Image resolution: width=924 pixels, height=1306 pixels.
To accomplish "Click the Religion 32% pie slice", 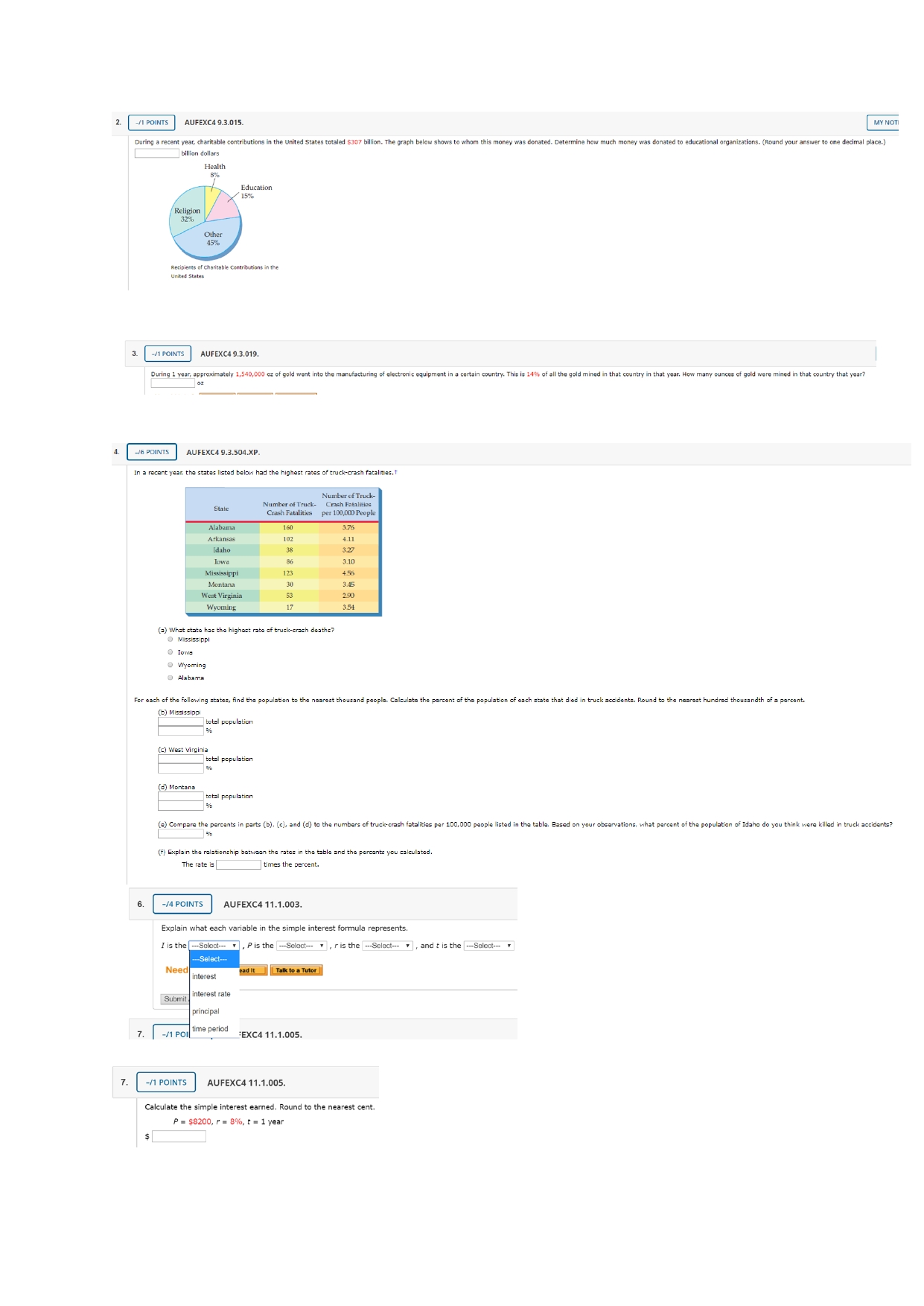I will pyautogui.click(x=186, y=214).
